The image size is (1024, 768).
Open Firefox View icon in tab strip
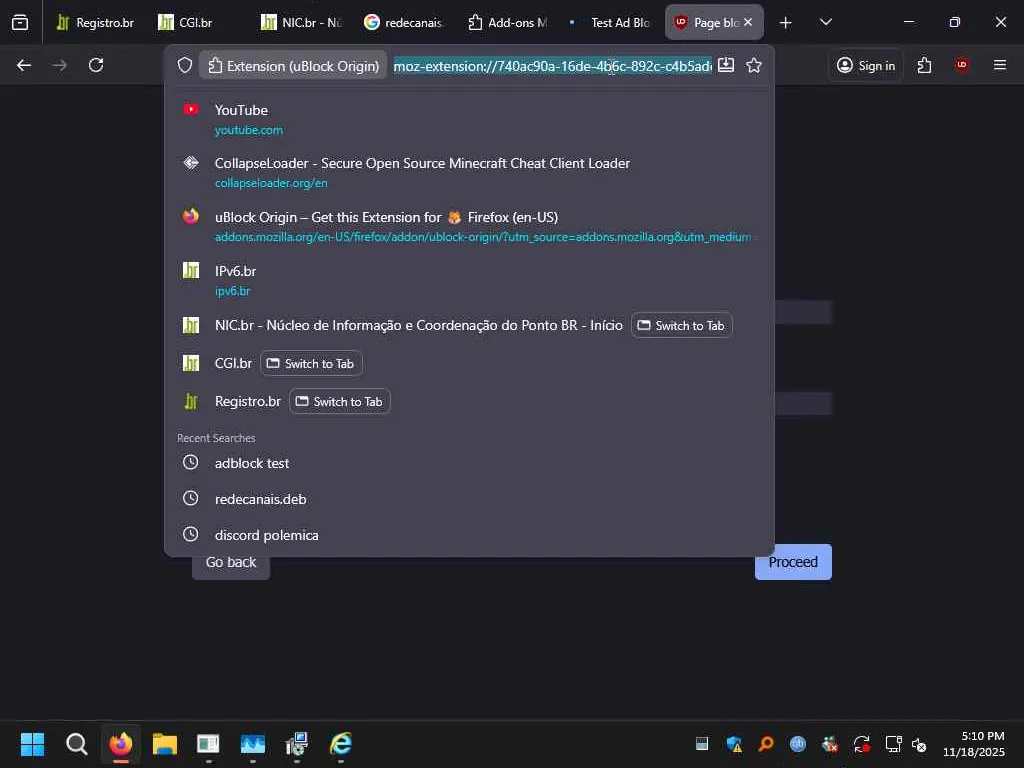(20, 22)
